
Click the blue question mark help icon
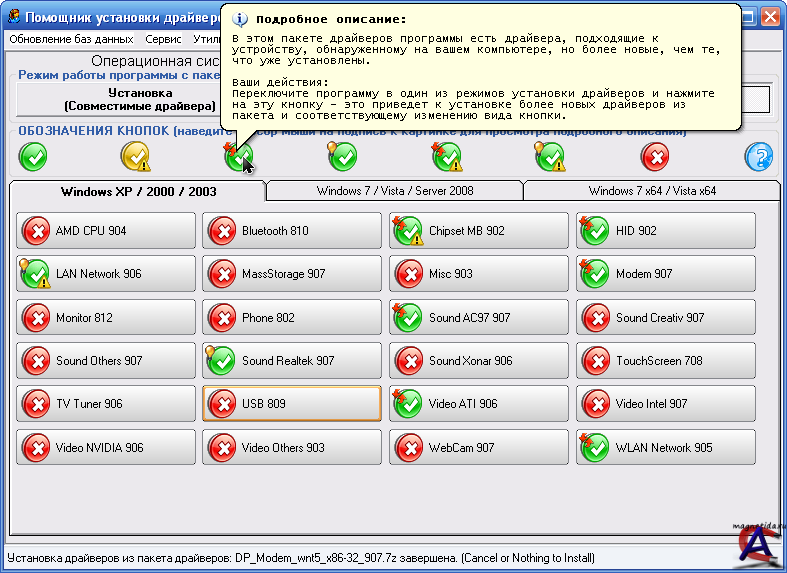(759, 156)
